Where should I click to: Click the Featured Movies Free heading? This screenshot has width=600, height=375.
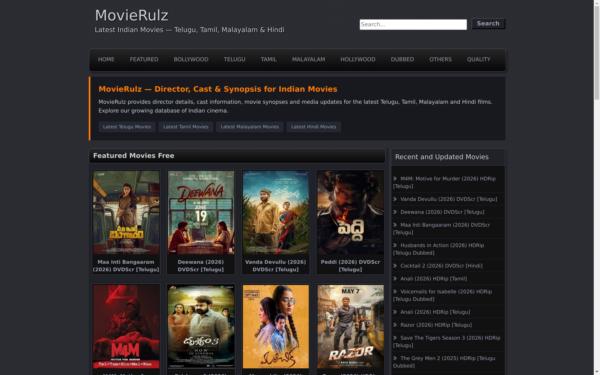click(x=134, y=156)
